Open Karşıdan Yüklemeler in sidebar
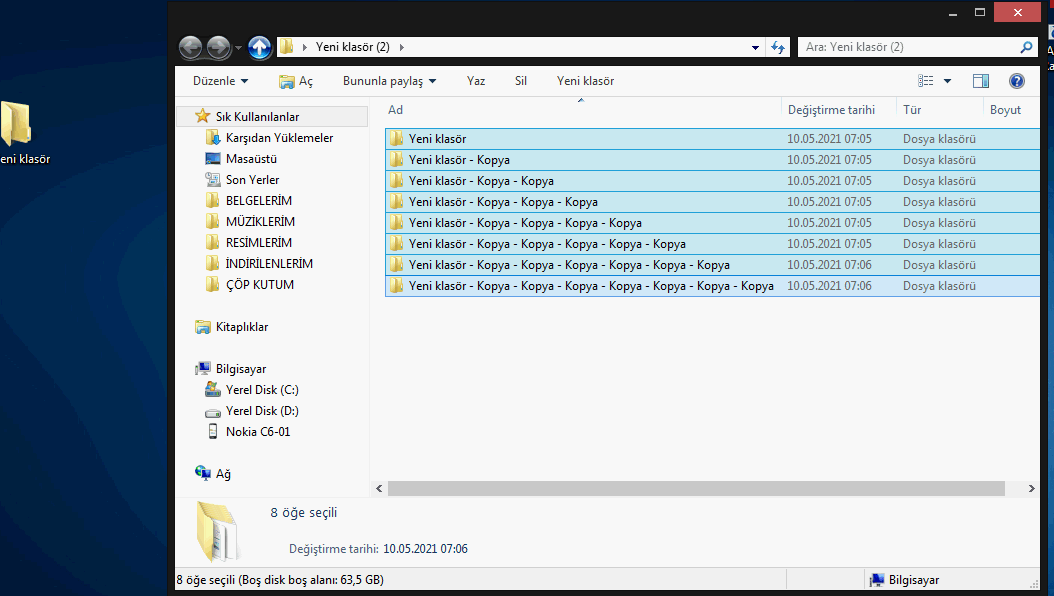Screen dimensions: 1054x596 (x=279, y=138)
